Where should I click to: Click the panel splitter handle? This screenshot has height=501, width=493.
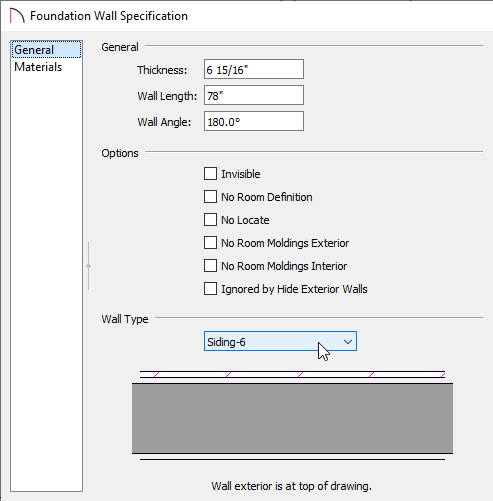88,266
